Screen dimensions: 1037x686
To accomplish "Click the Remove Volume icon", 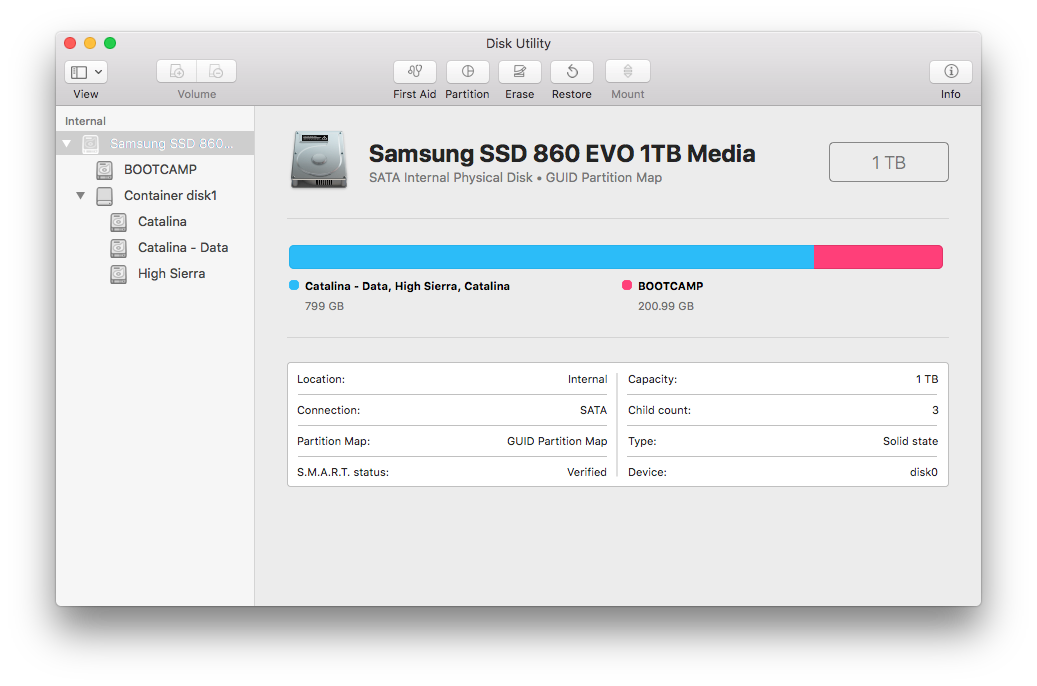I will (216, 71).
